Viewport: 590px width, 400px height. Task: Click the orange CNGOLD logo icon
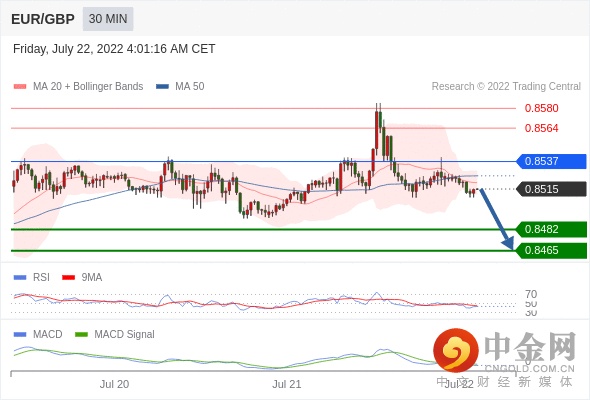point(456,351)
